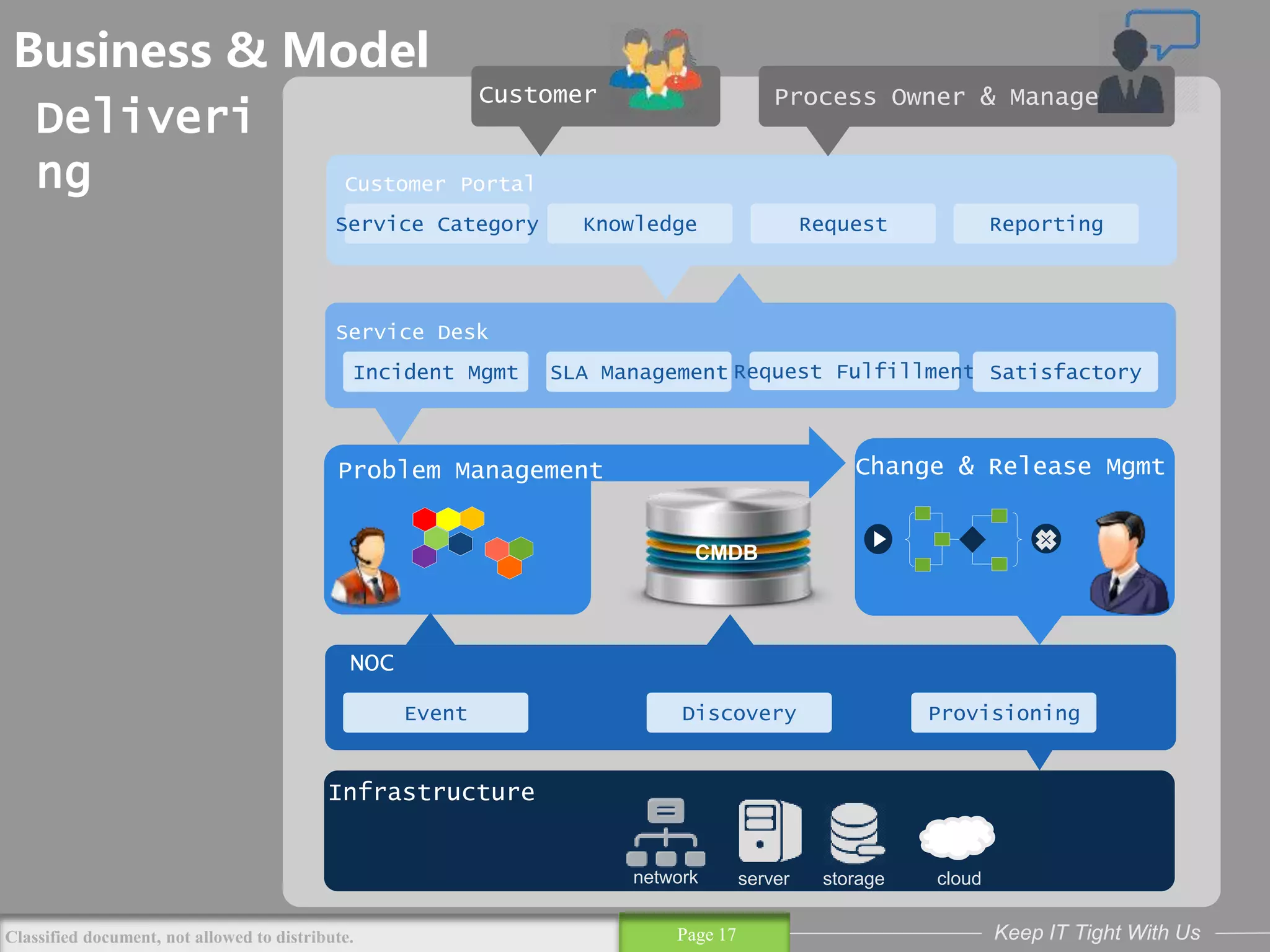Viewport: 1270px width, 952px height.
Task: Click the white cloud icon
Action: point(957,837)
